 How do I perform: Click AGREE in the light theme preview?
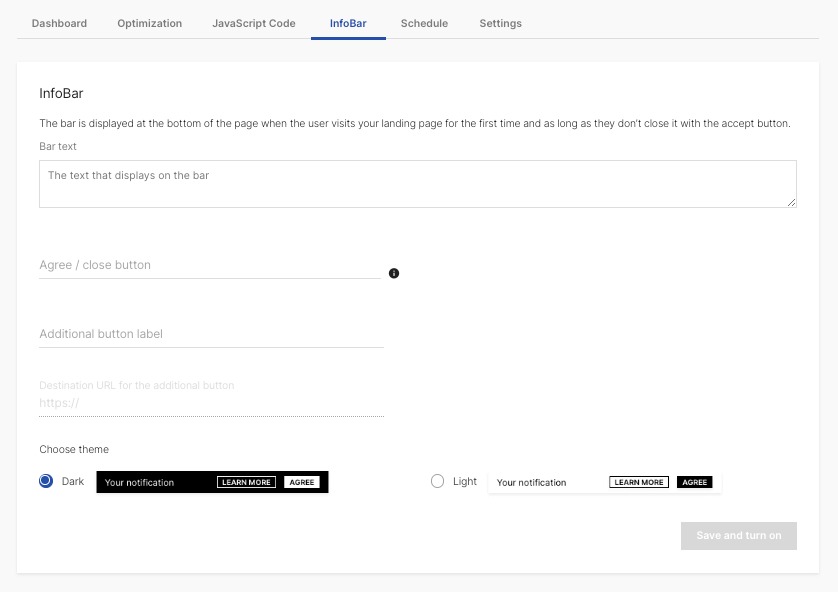(695, 481)
